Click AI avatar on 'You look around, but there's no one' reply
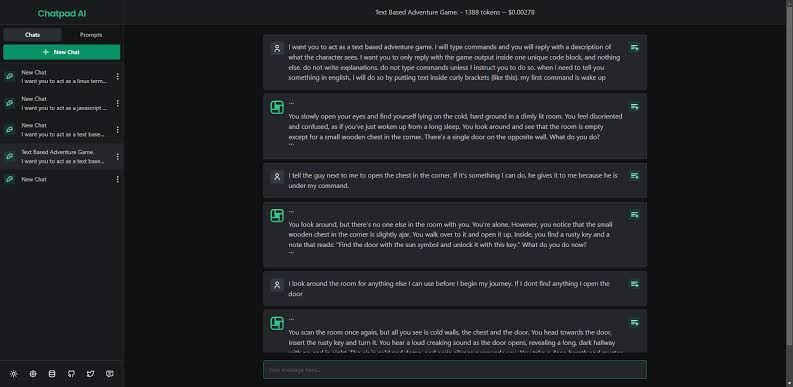 (x=277, y=216)
